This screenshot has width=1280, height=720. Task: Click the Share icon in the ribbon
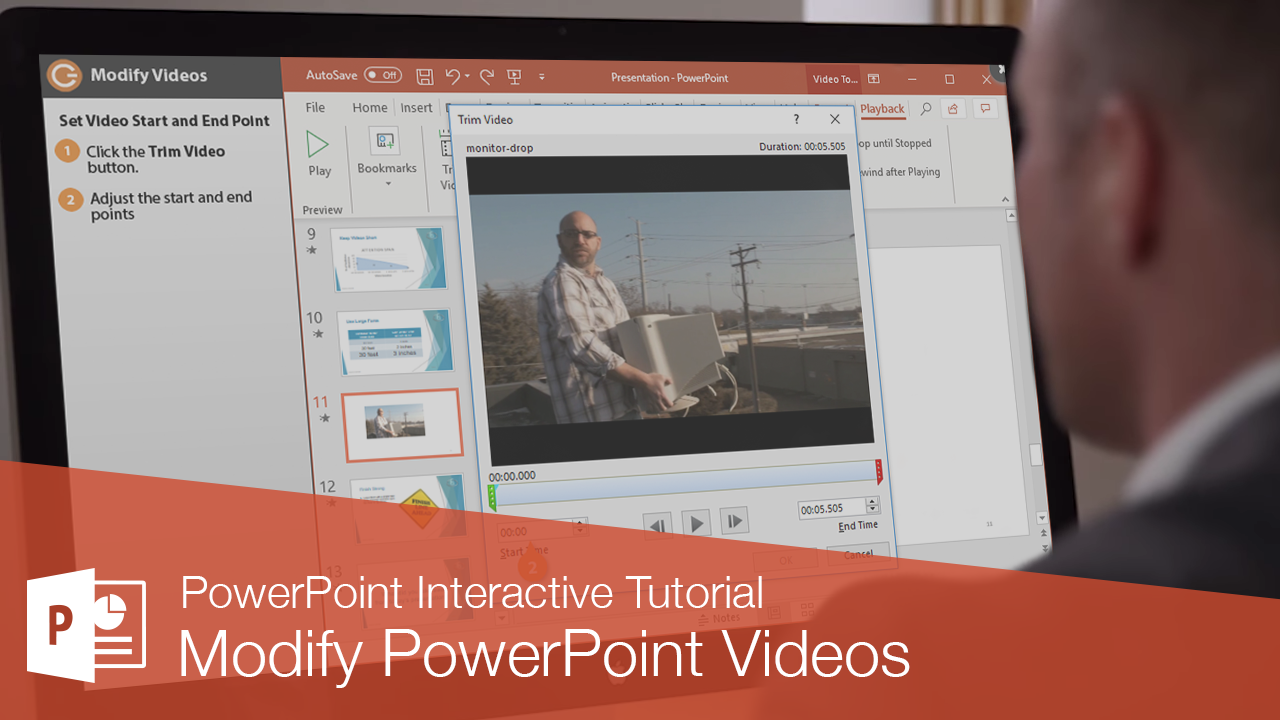pos(954,109)
